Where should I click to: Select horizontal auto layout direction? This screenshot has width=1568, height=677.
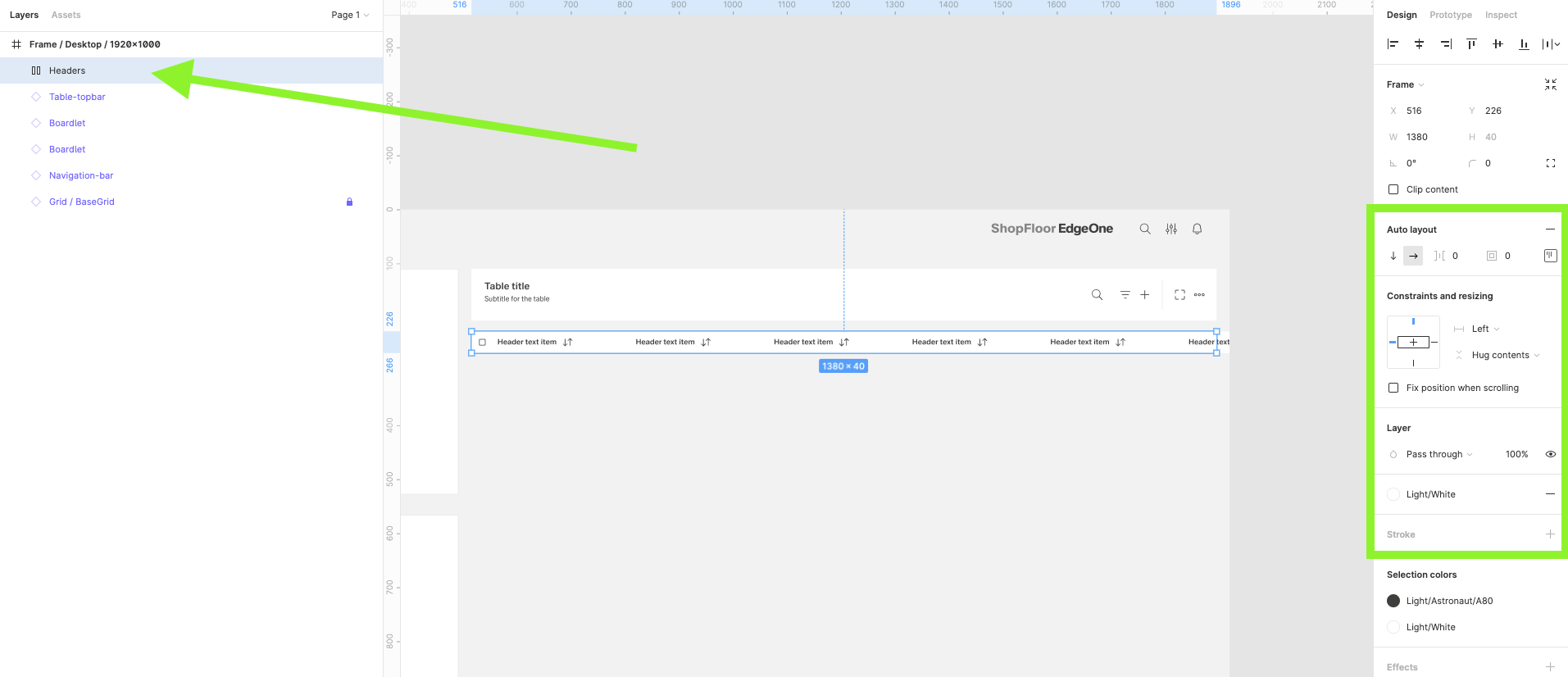(1413, 256)
